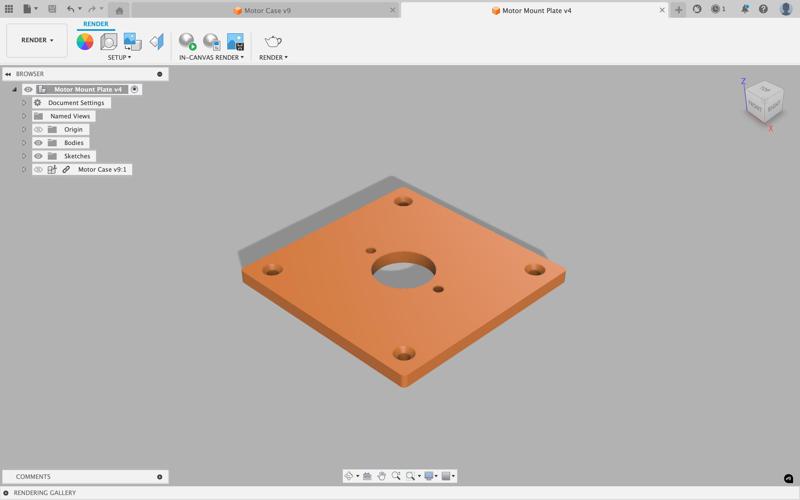Click the BROWSER panel options dot
The height and width of the screenshot is (500, 800).
(x=160, y=74)
